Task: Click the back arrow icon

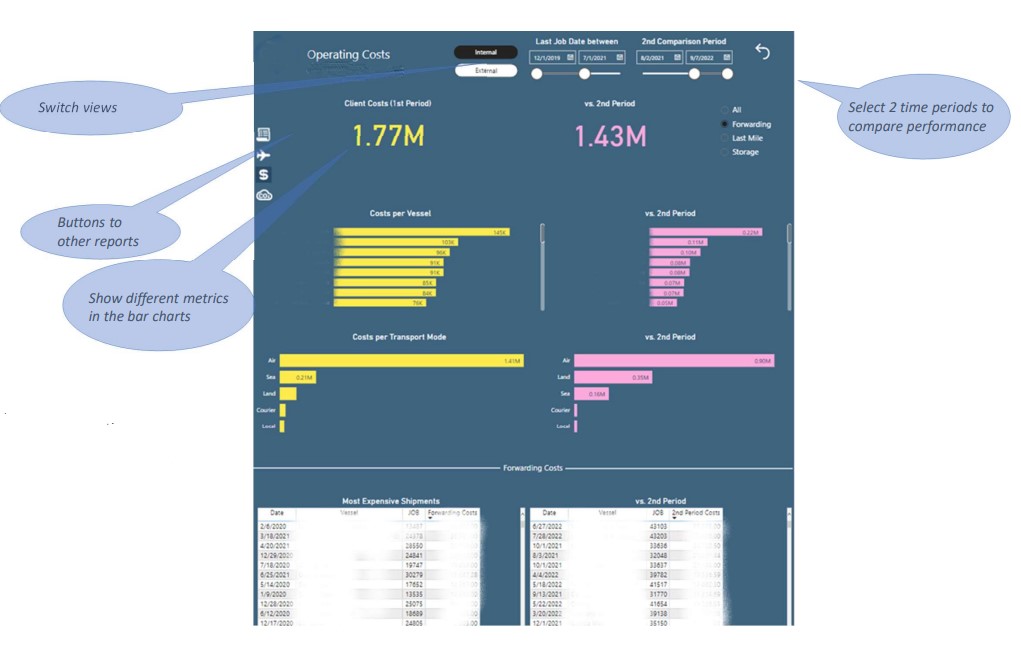Action: point(763,52)
